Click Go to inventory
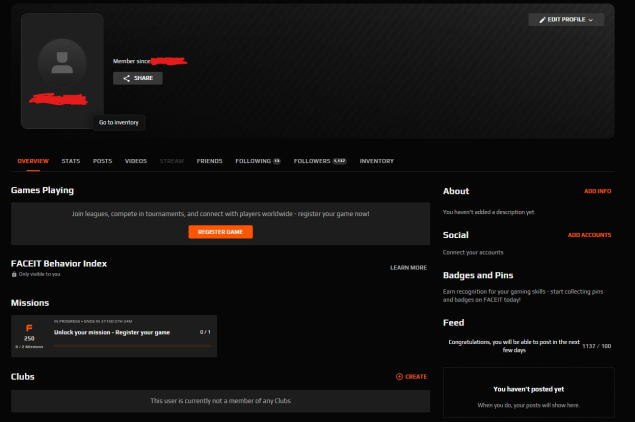 click(119, 122)
